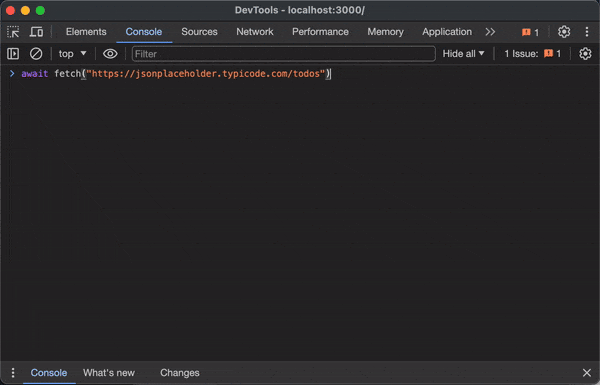Toggle the console sidebar

[13, 54]
